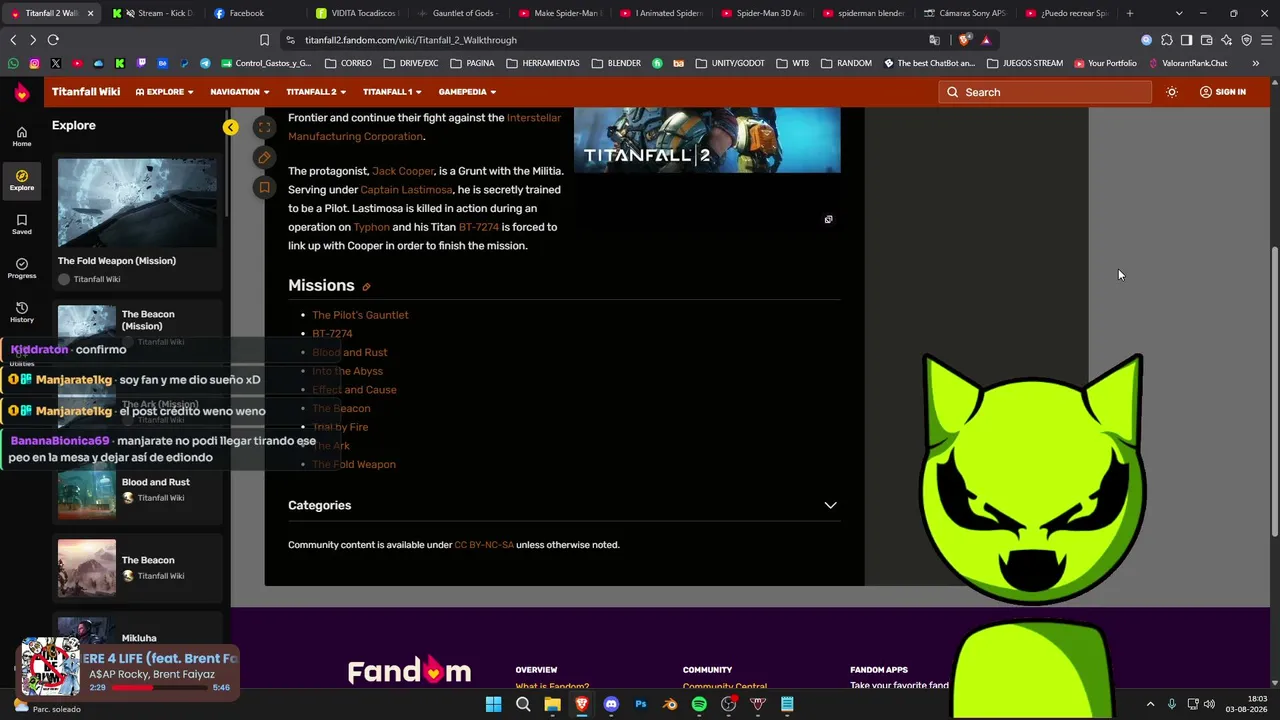Toggle the wiki light/dark theme switch

[1172, 92]
